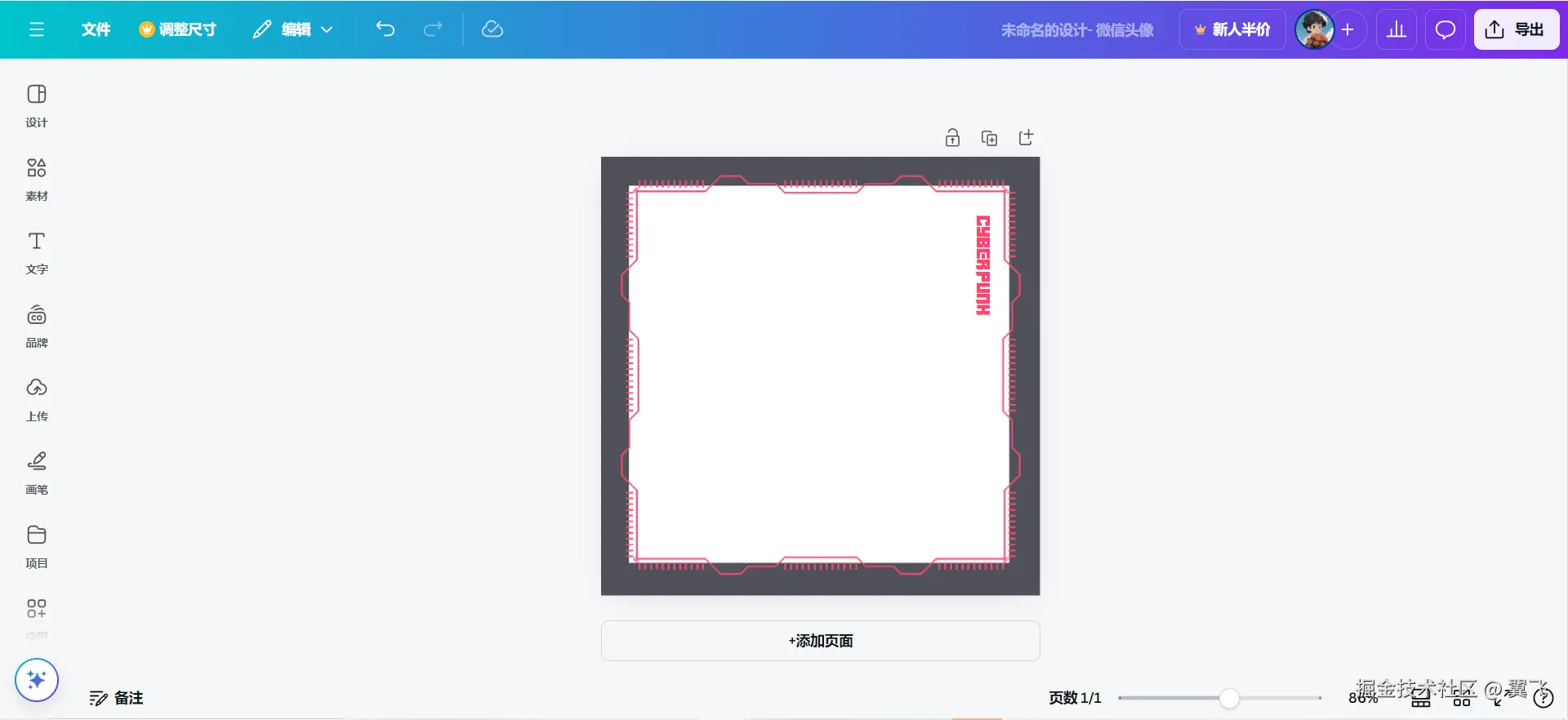Rename design title 未命名的设计

coord(1077,30)
